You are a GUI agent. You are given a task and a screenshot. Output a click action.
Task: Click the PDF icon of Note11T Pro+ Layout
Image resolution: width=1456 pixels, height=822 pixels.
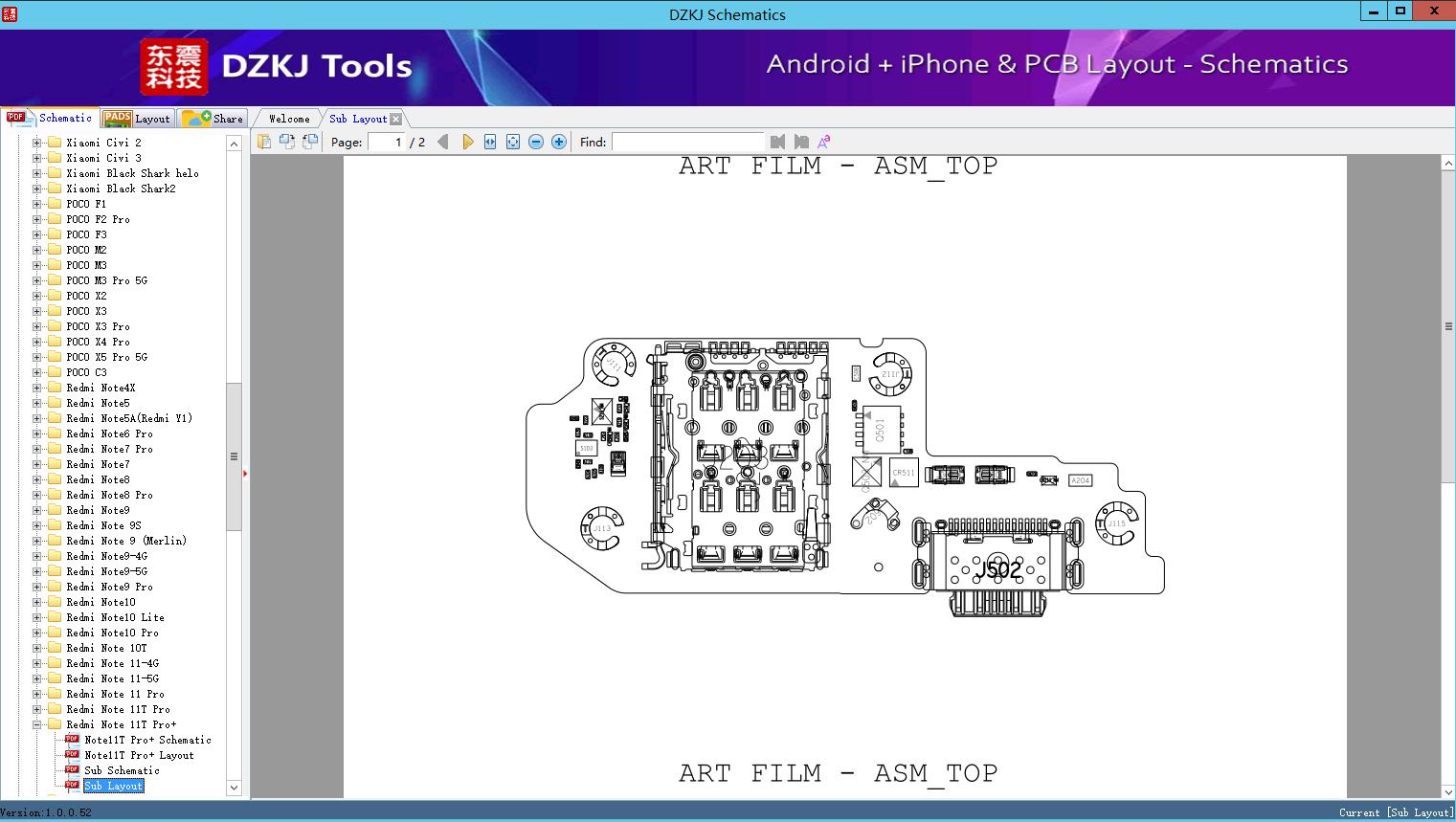(72, 755)
